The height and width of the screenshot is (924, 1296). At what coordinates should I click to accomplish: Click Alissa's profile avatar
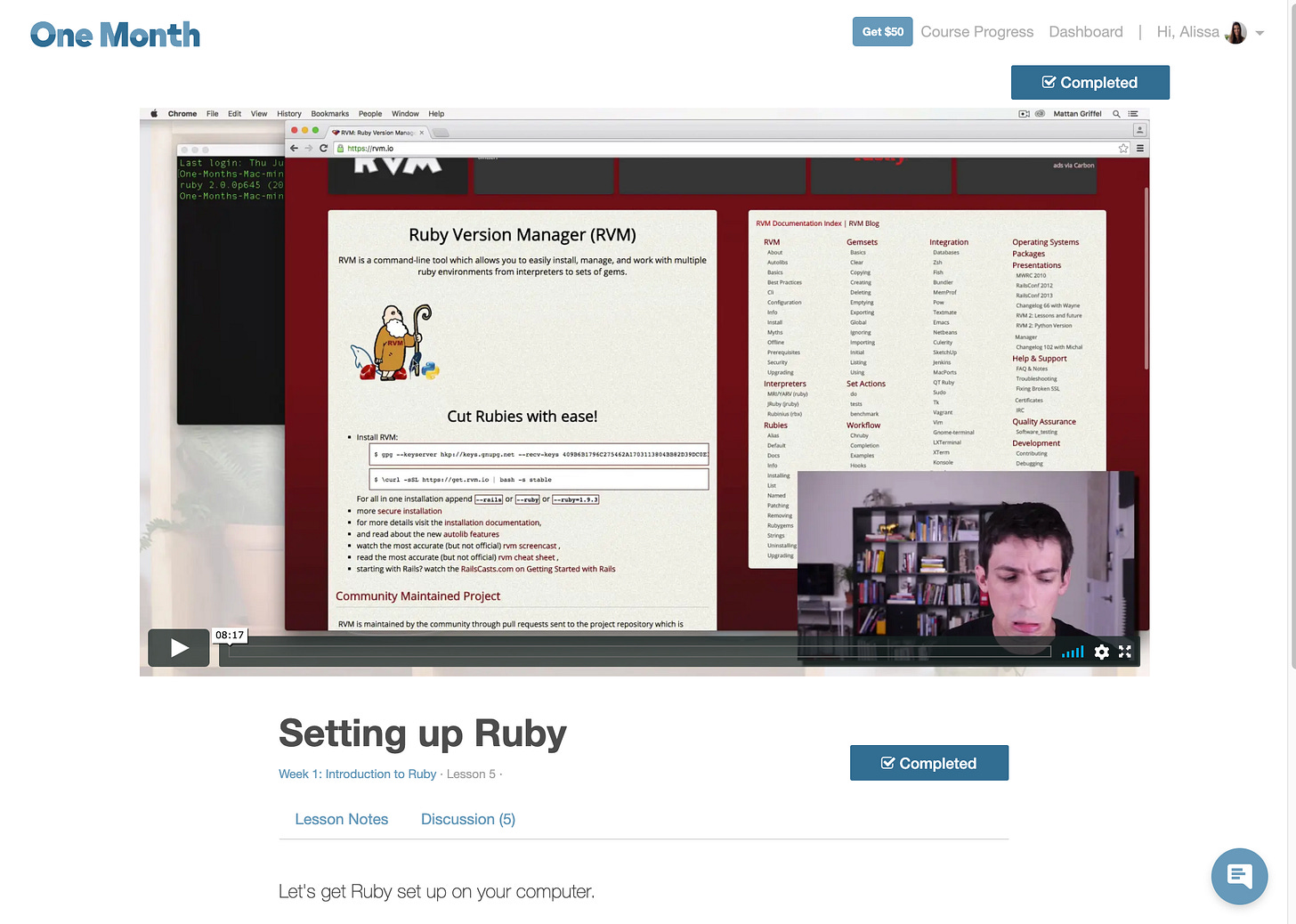pyautogui.click(x=1235, y=33)
